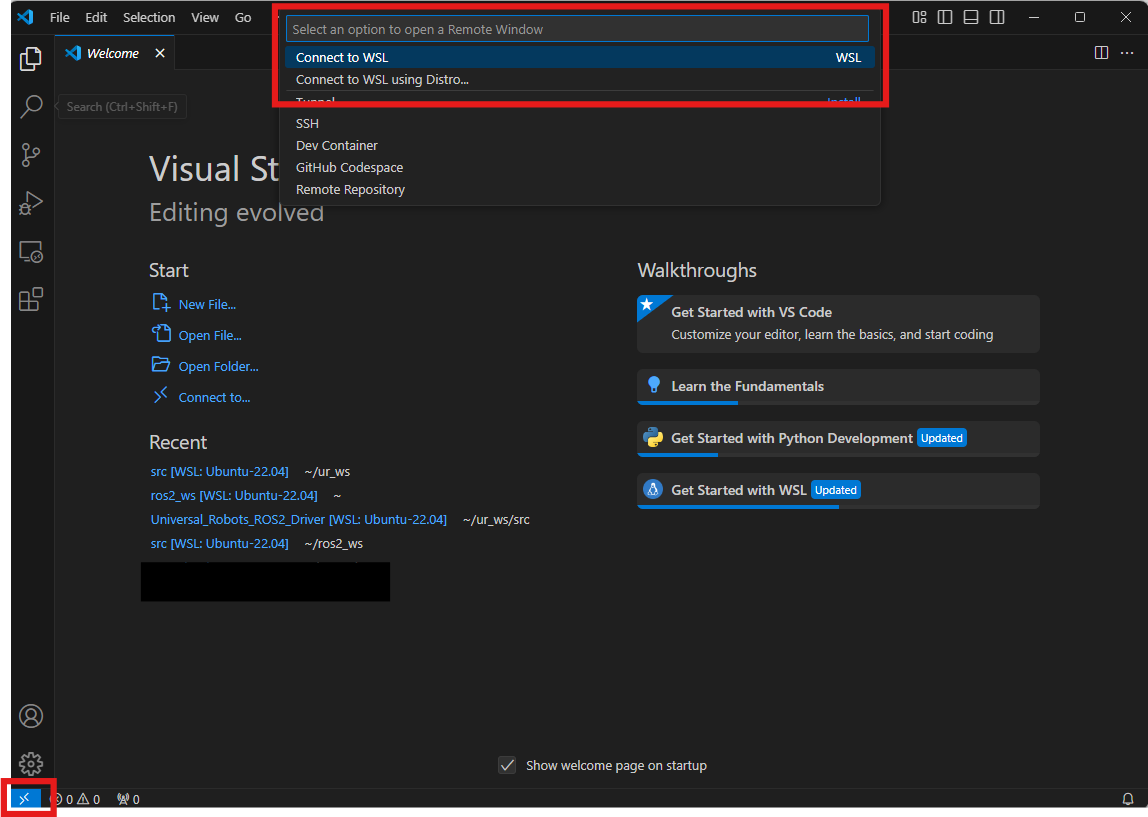Open Get Started with Python Development
Viewport: 1148px width, 817px height.
pyautogui.click(x=838, y=439)
